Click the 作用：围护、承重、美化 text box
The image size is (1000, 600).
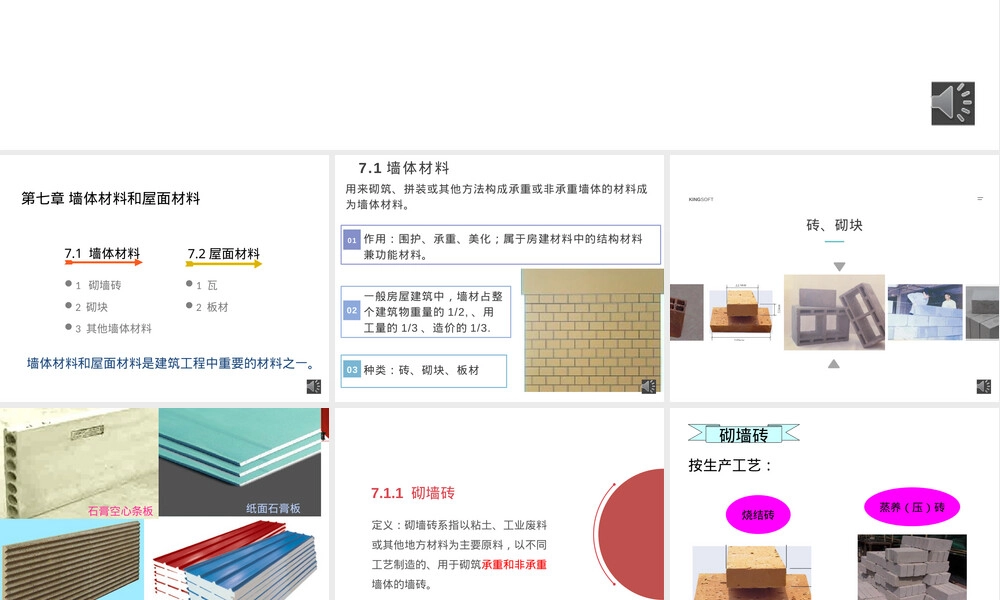click(x=501, y=245)
